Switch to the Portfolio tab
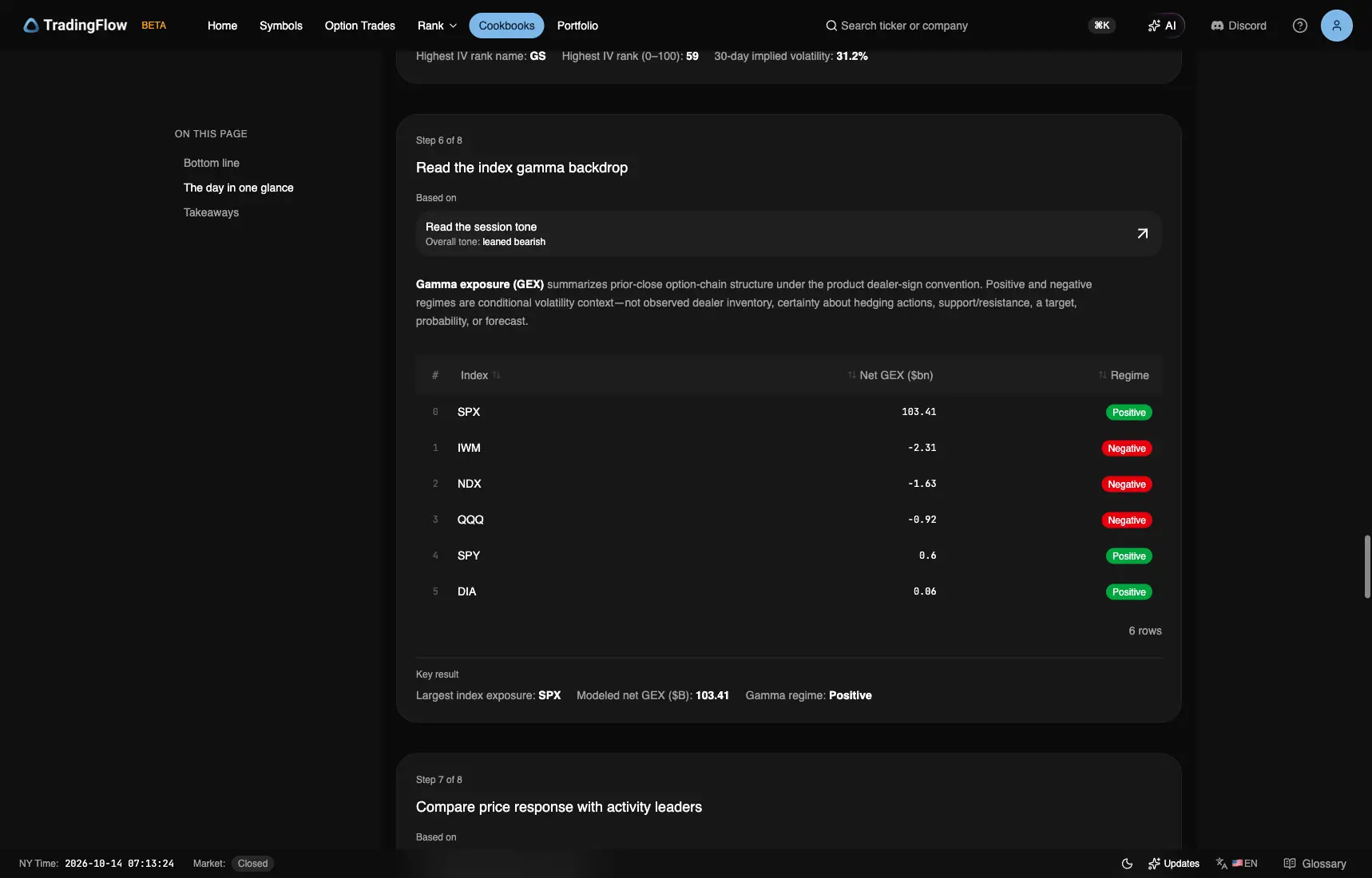This screenshot has width=1372, height=878. click(577, 26)
